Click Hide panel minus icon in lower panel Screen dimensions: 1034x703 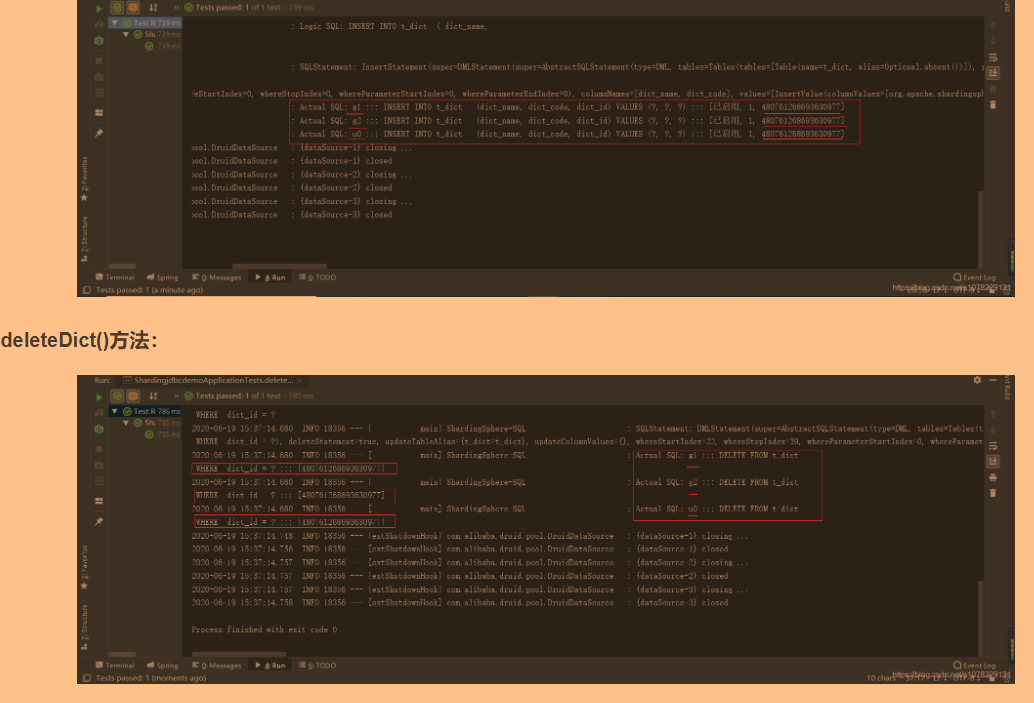[993, 381]
